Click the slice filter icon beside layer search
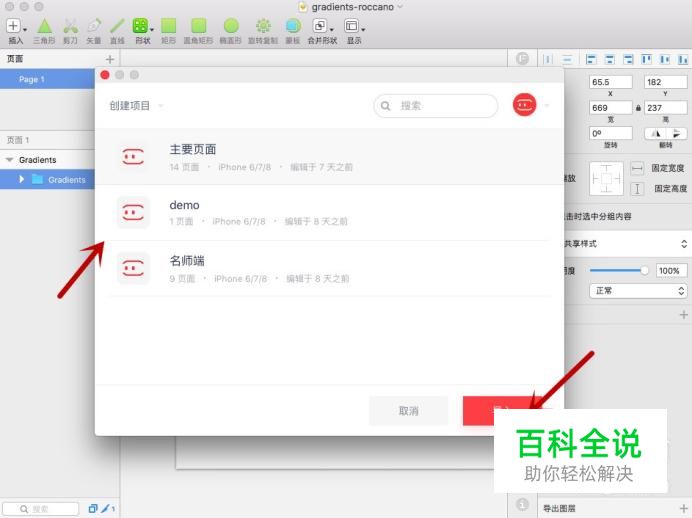Screen dimensions: 692x518 (x=105, y=508)
